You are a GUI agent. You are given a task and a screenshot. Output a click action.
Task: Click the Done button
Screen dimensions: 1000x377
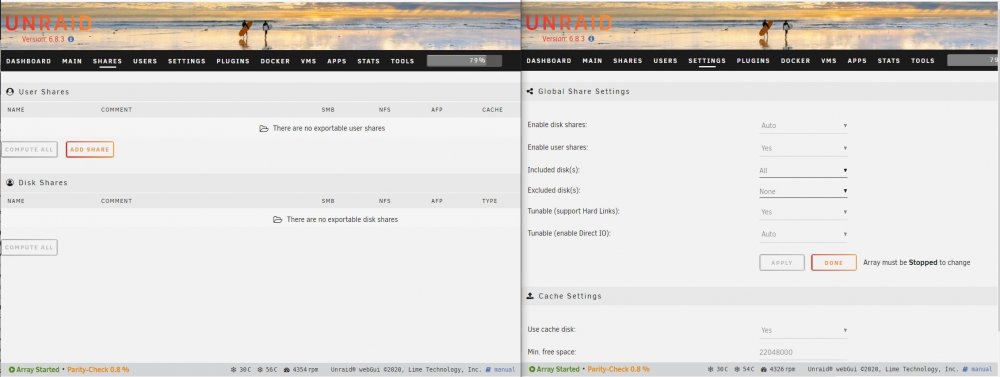(834, 262)
